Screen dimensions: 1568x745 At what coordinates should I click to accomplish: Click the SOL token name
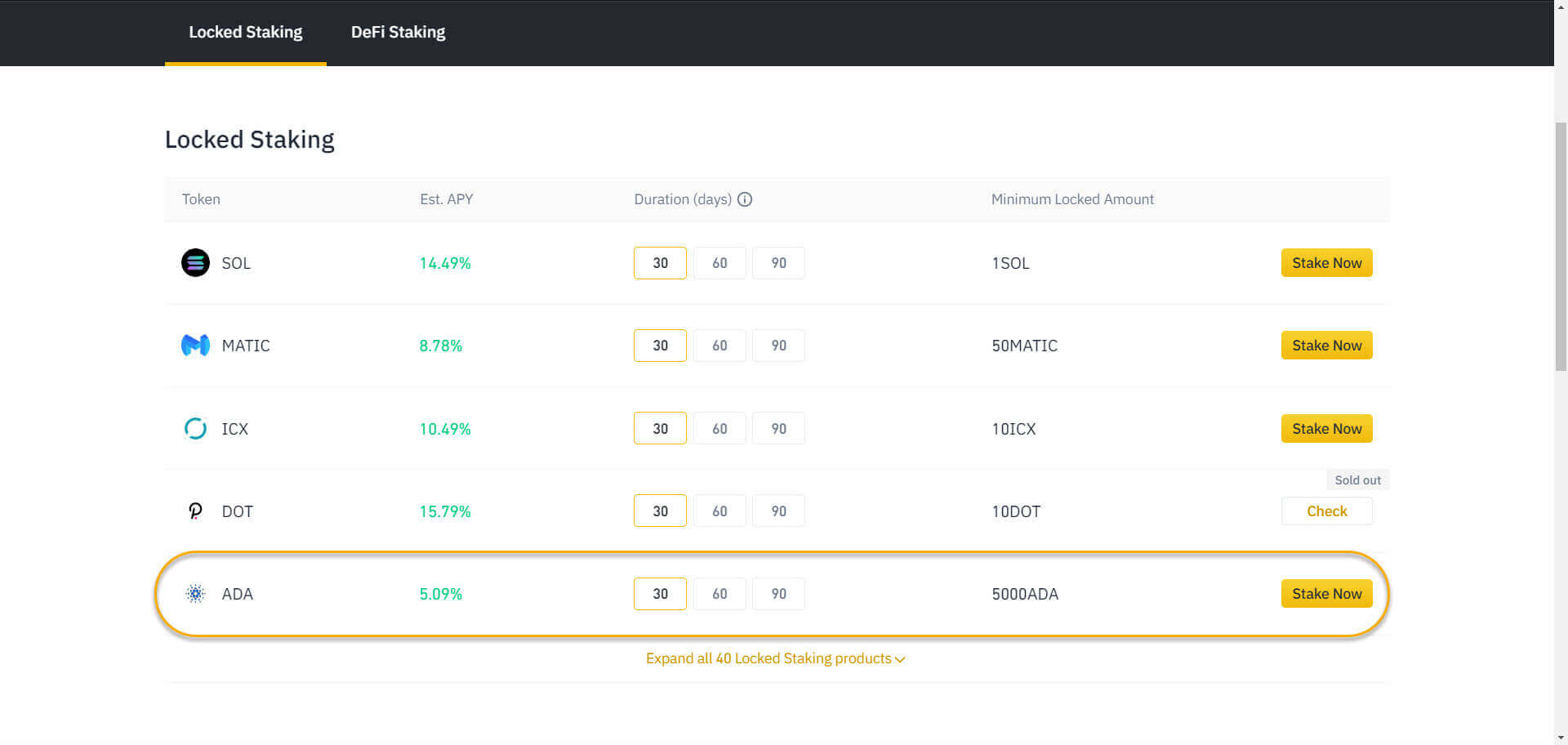click(236, 263)
